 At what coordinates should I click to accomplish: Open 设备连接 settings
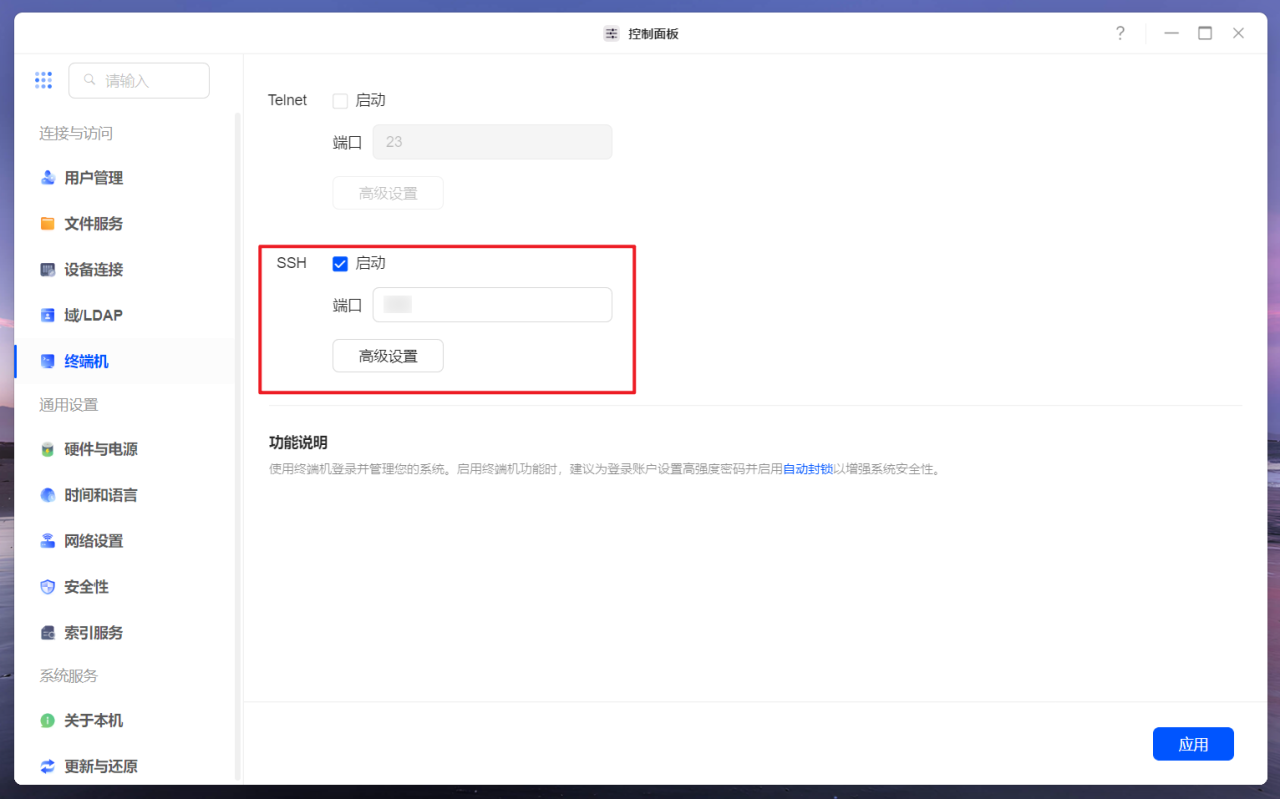(x=92, y=269)
